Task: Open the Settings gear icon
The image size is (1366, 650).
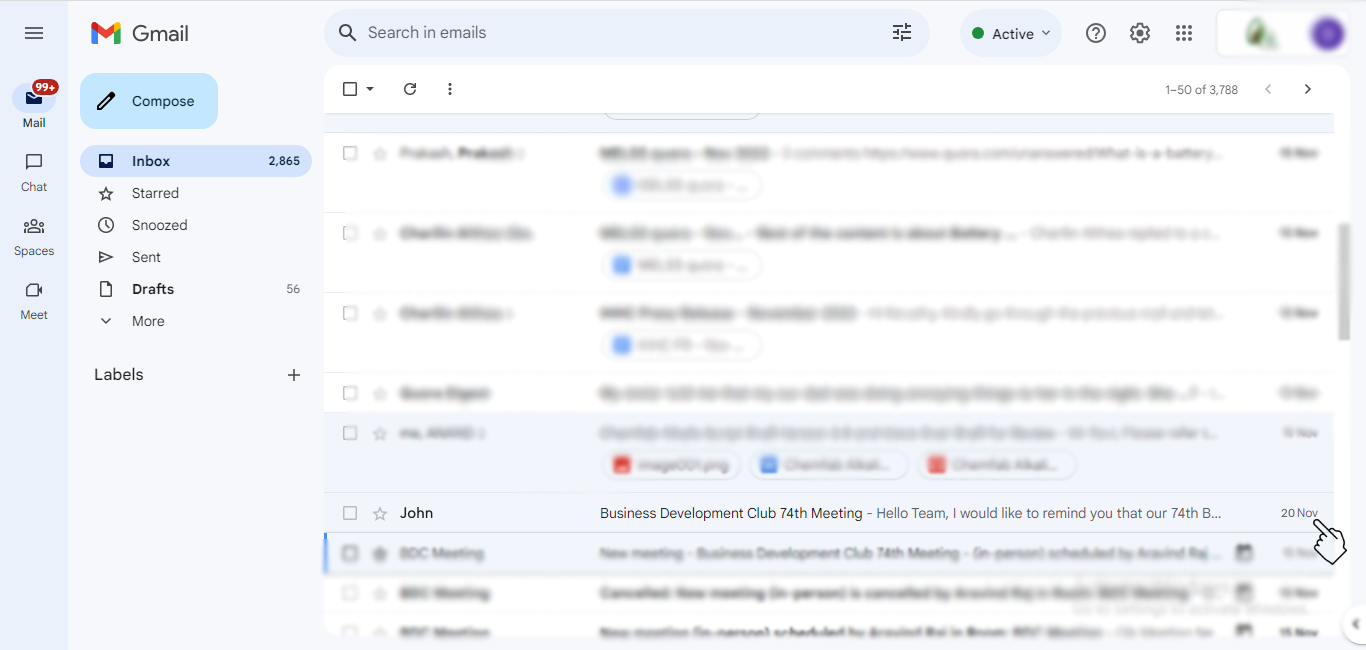Action: click(x=1140, y=33)
